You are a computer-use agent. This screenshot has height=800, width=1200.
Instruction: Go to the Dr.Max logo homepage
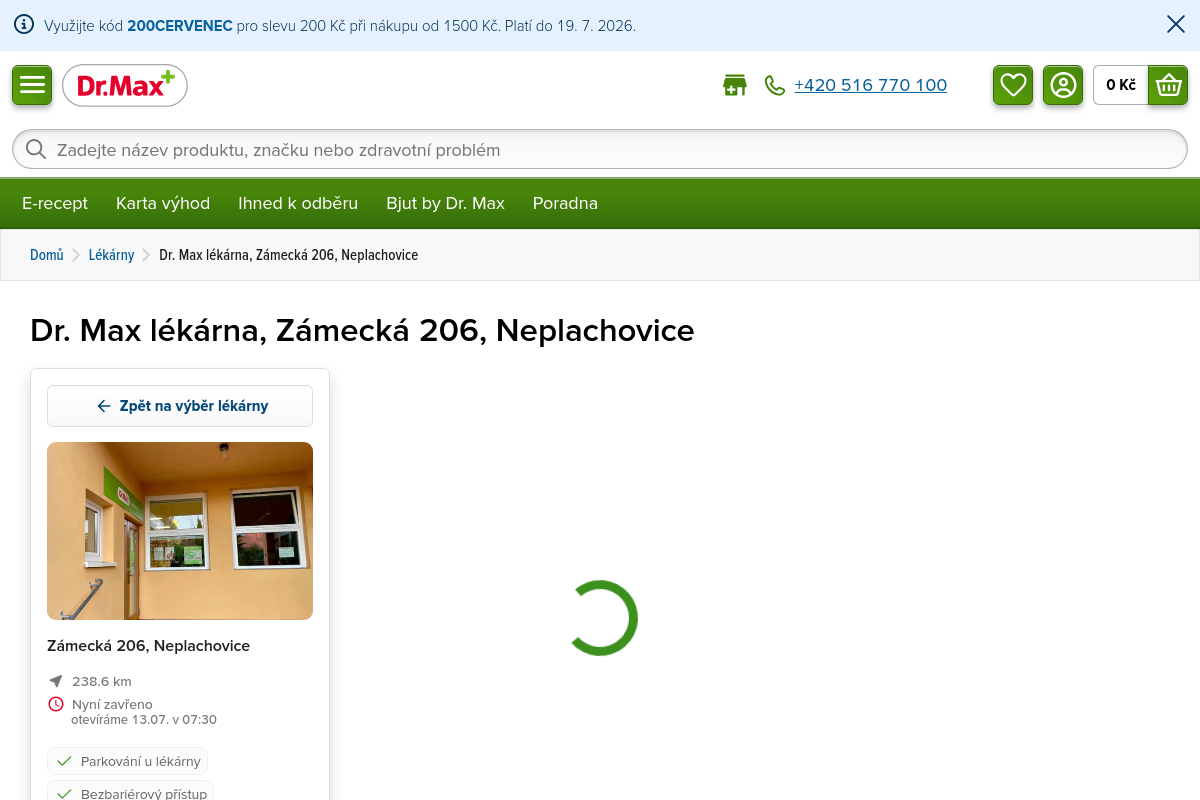(125, 85)
